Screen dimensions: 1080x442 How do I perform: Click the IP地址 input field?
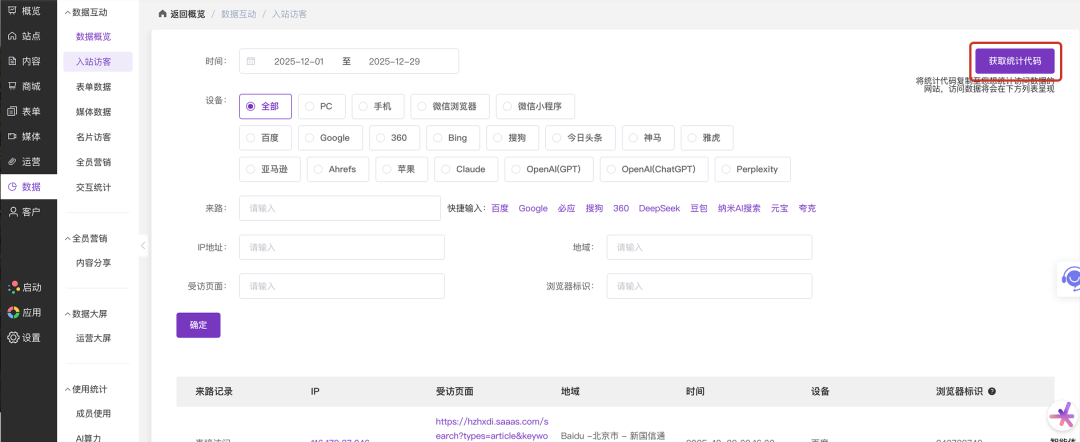click(x=342, y=247)
